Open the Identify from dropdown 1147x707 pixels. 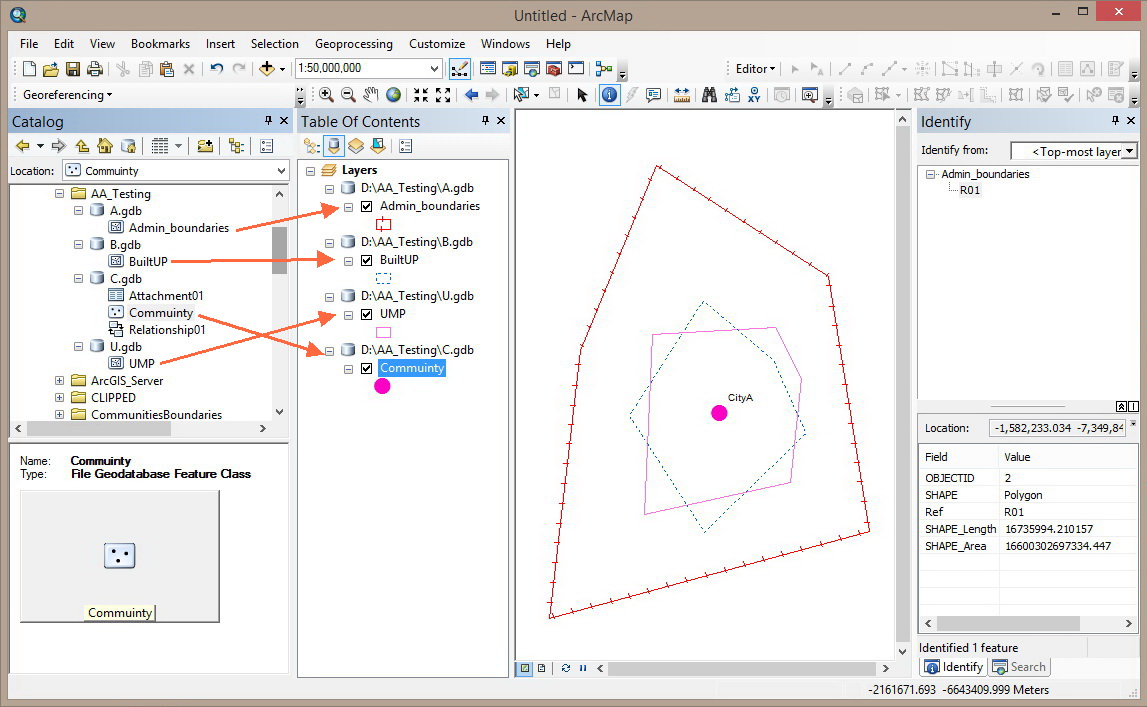click(1129, 151)
